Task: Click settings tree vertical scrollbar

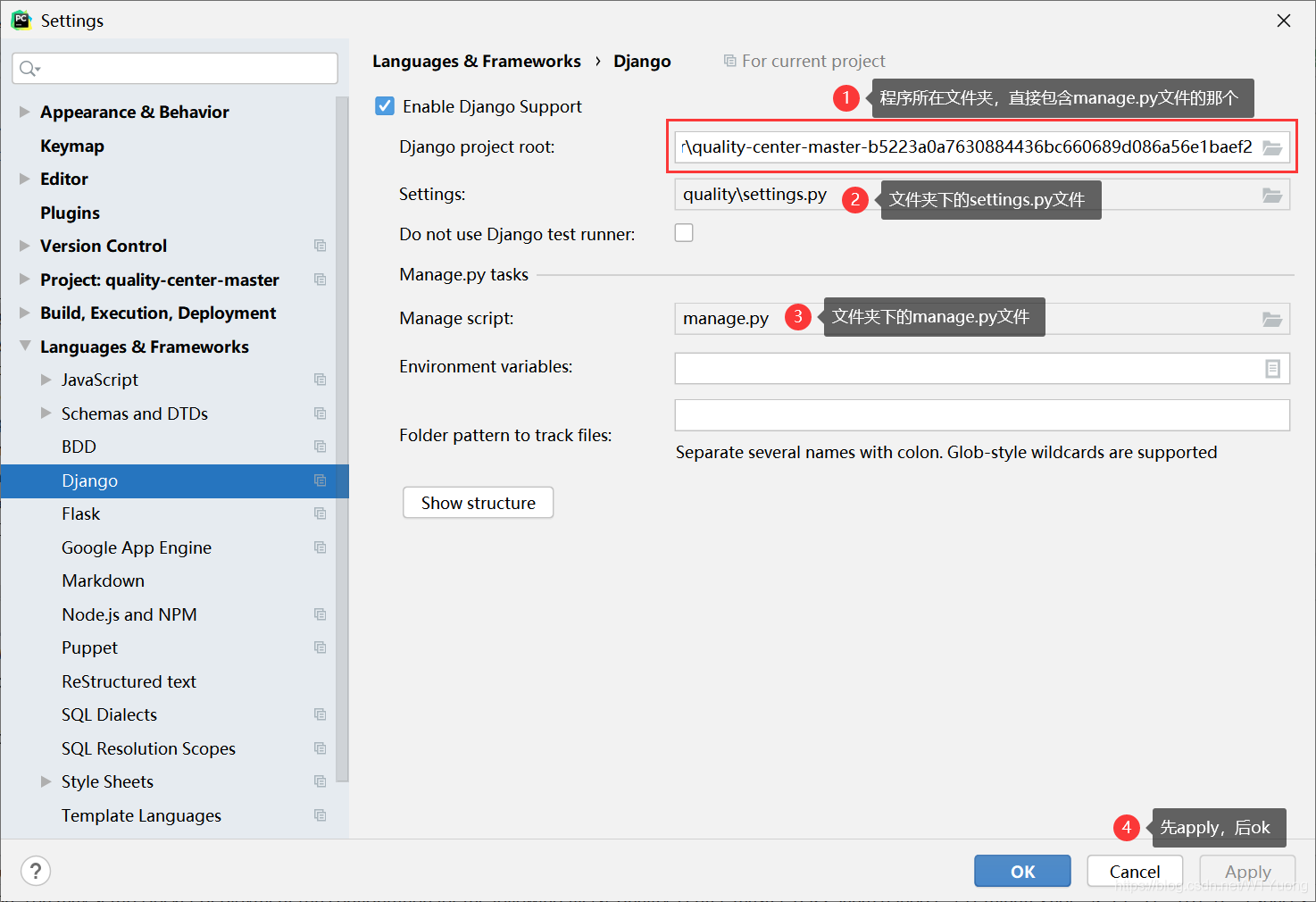Action: [342, 438]
